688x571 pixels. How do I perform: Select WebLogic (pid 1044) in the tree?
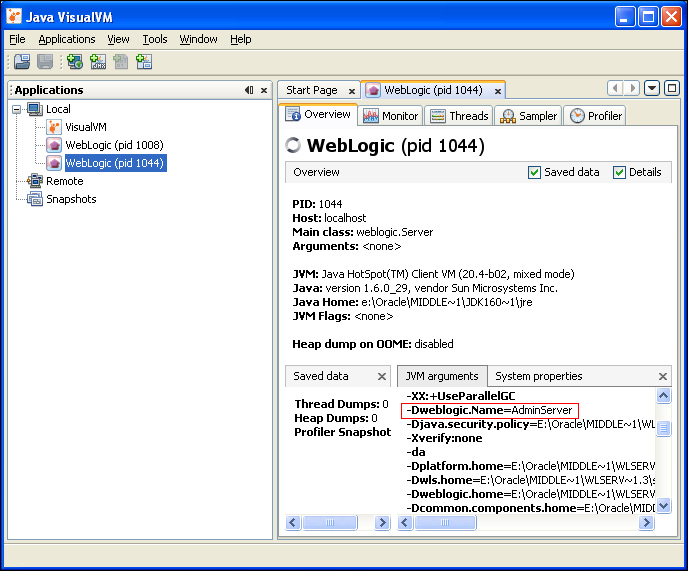115,163
